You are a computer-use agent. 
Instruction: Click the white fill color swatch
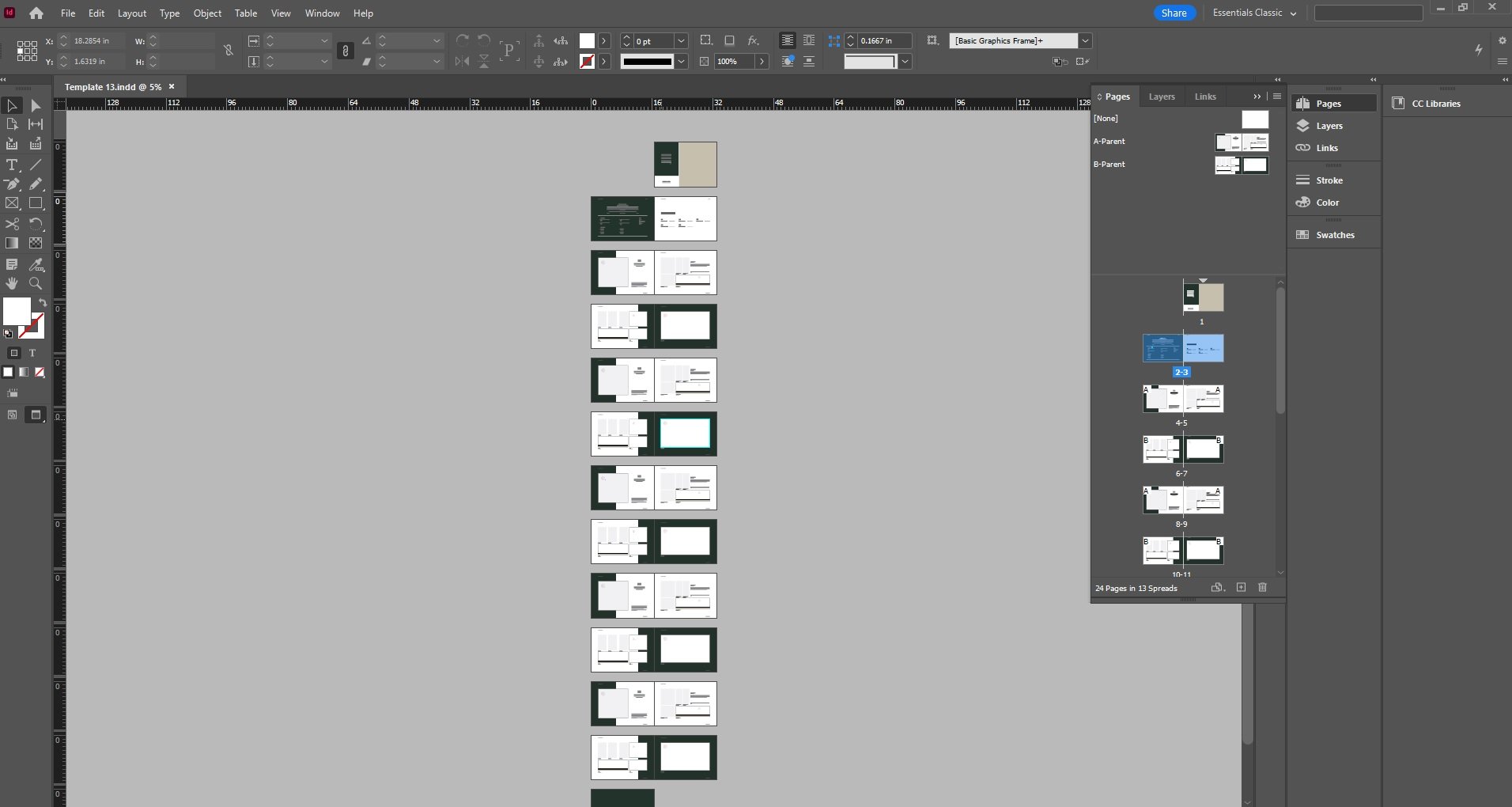pyautogui.click(x=17, y=312)
